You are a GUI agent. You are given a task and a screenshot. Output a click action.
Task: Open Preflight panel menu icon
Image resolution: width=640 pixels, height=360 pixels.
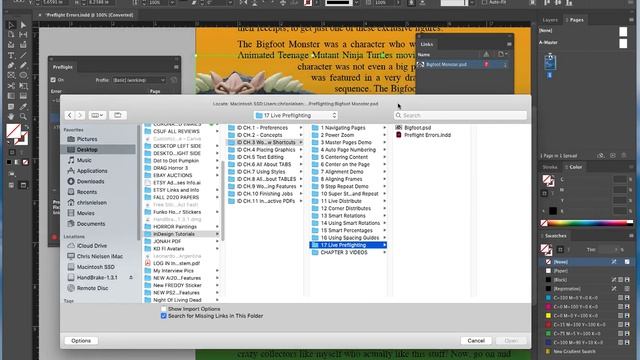point(176,67)
